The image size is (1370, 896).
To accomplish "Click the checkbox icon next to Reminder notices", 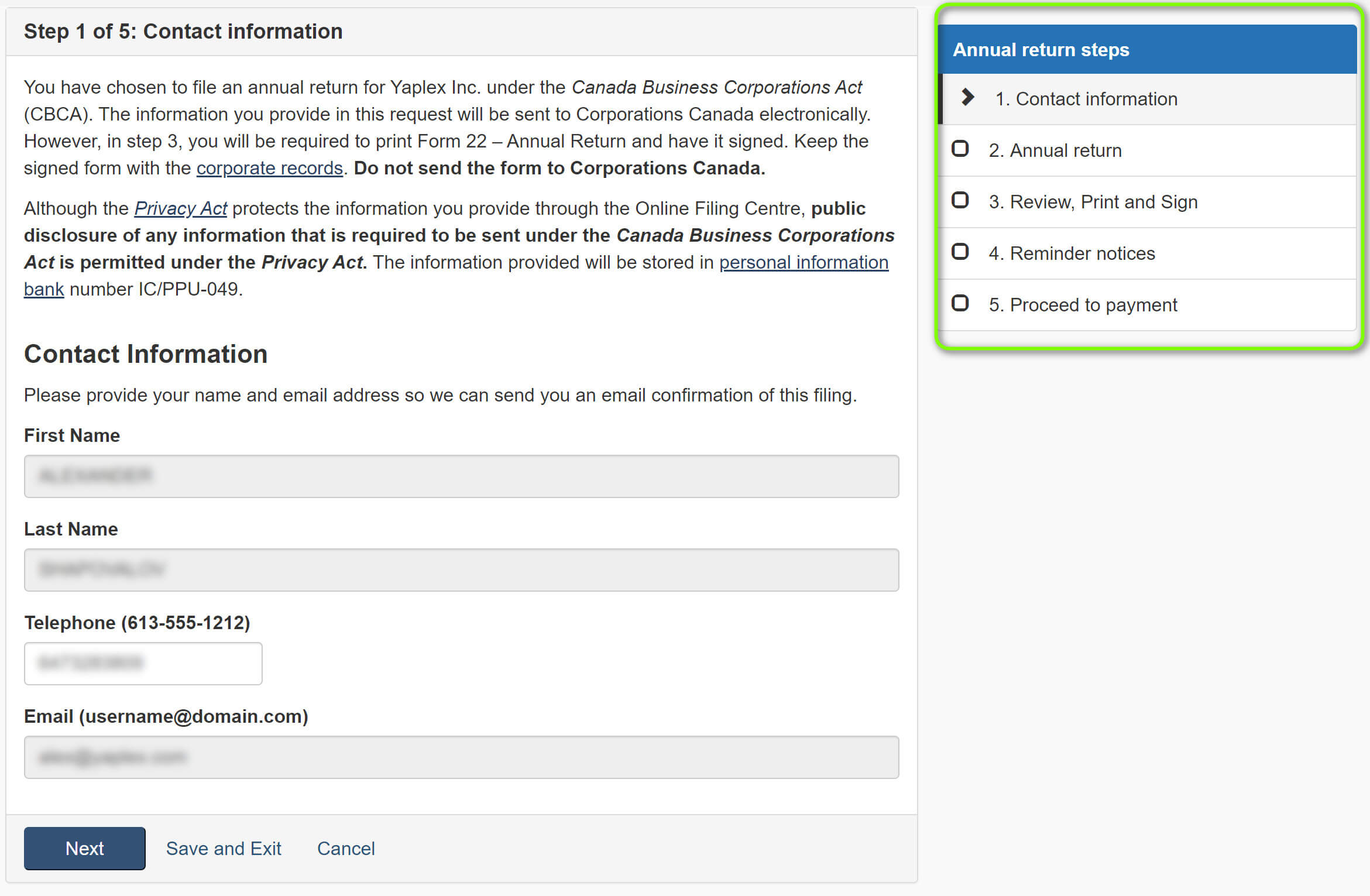I will tap(963, 253).
